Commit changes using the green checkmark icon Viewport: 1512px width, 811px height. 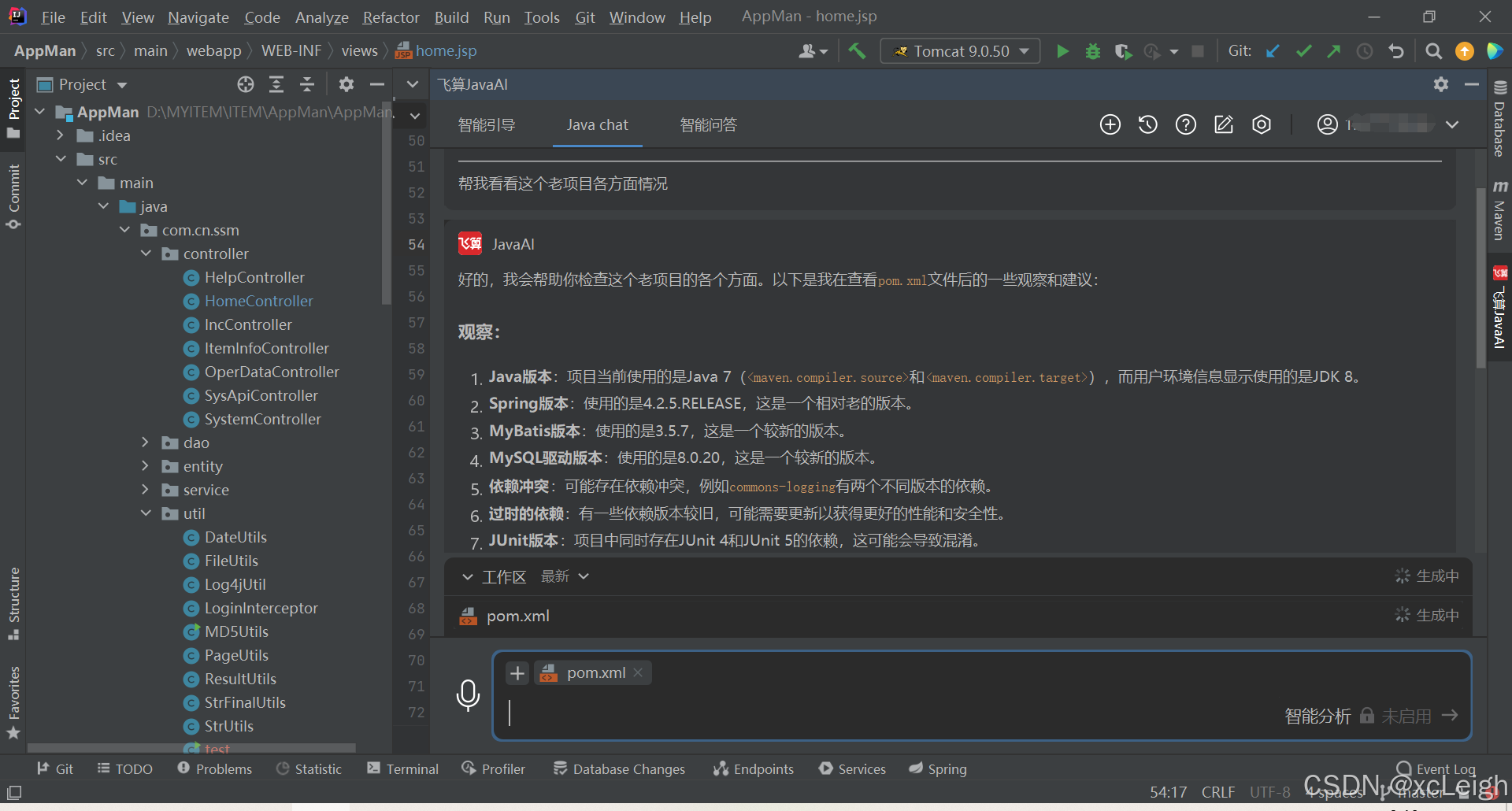[1303, 50]
